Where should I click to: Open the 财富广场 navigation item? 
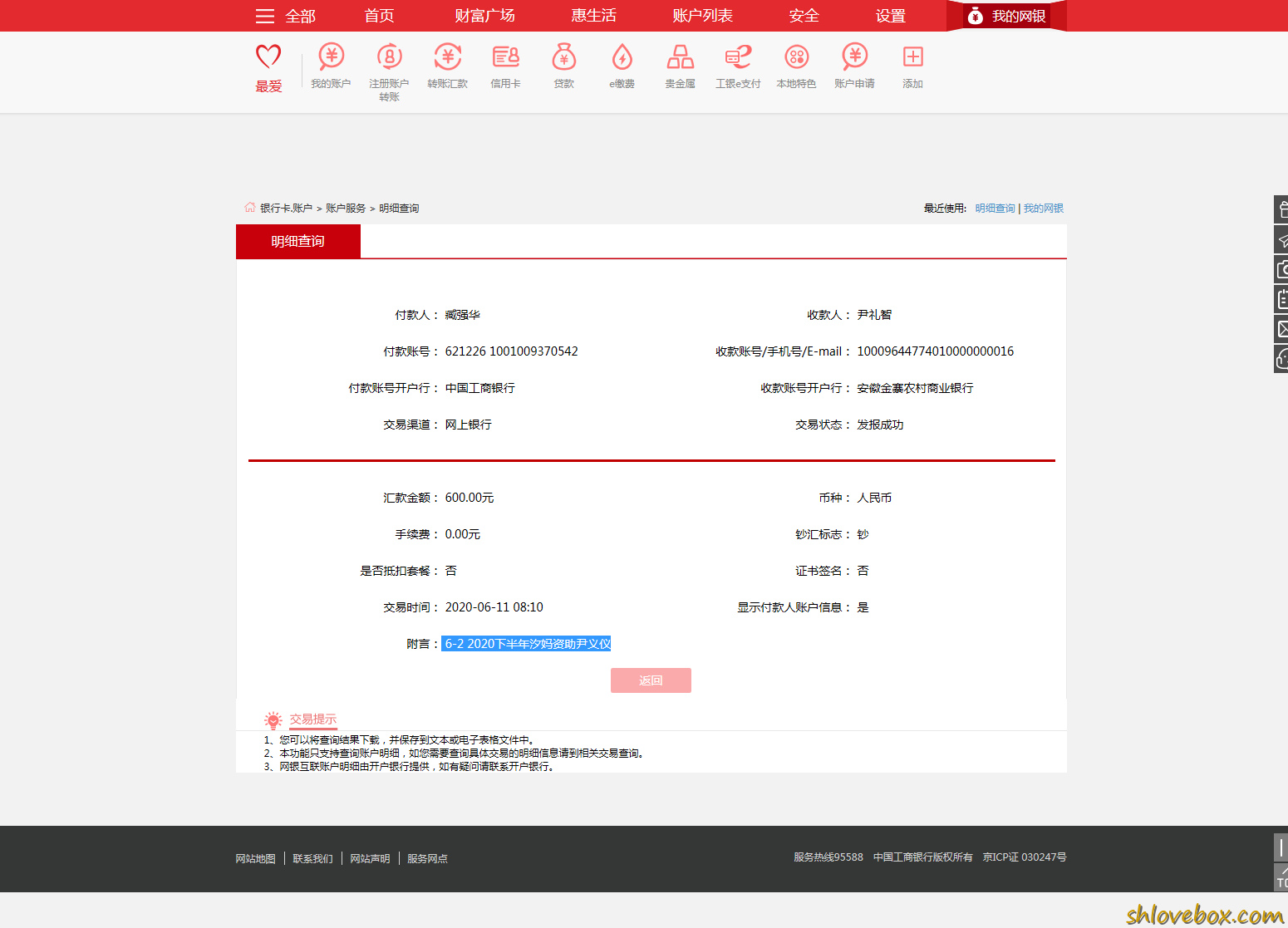tap(484, 16)
